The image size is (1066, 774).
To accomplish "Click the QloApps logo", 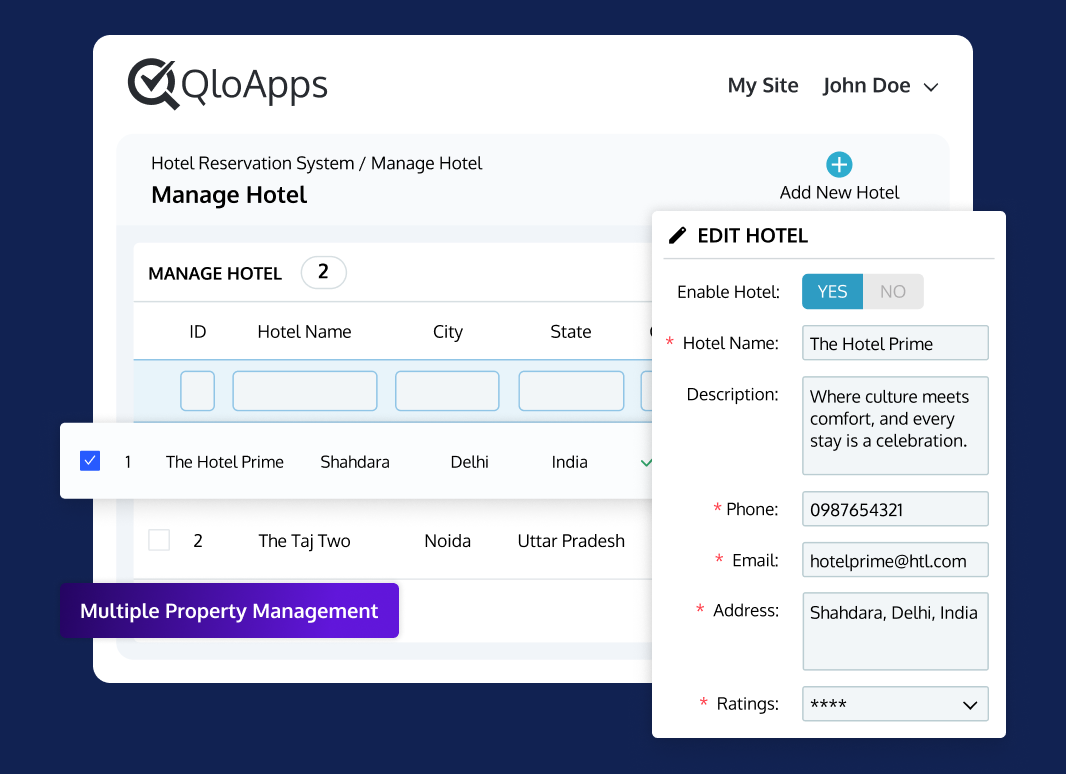I will tap(228, 84).
